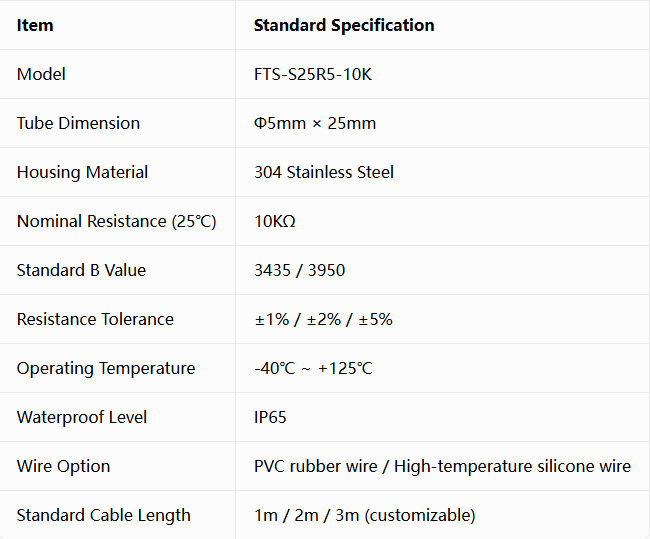
Task: Select the -40℃ ~ +125℃ temperature range
Action: 313,368
